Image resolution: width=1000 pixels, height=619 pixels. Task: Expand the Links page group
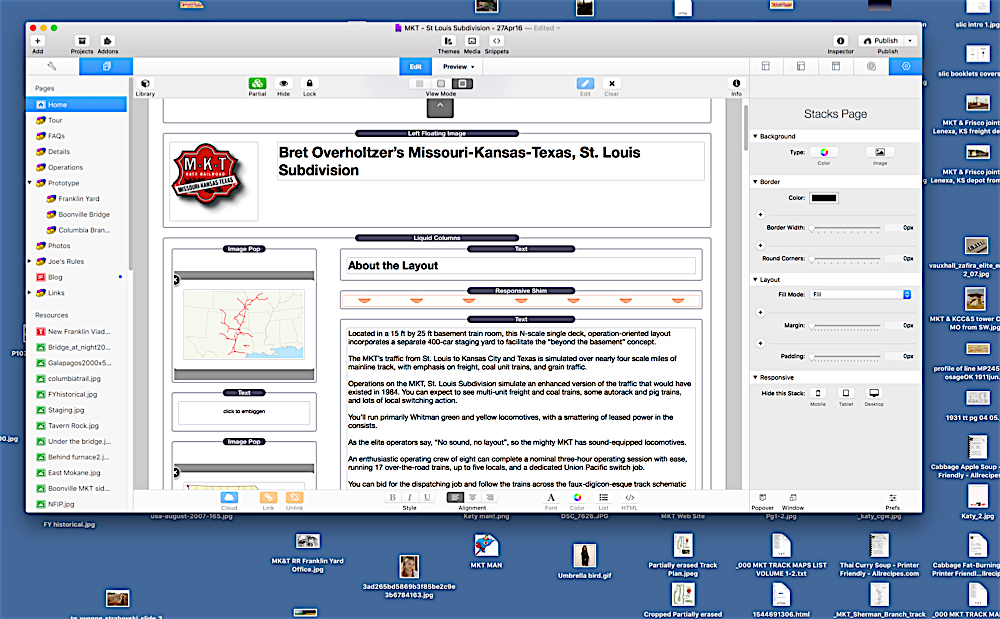point(29,293)
